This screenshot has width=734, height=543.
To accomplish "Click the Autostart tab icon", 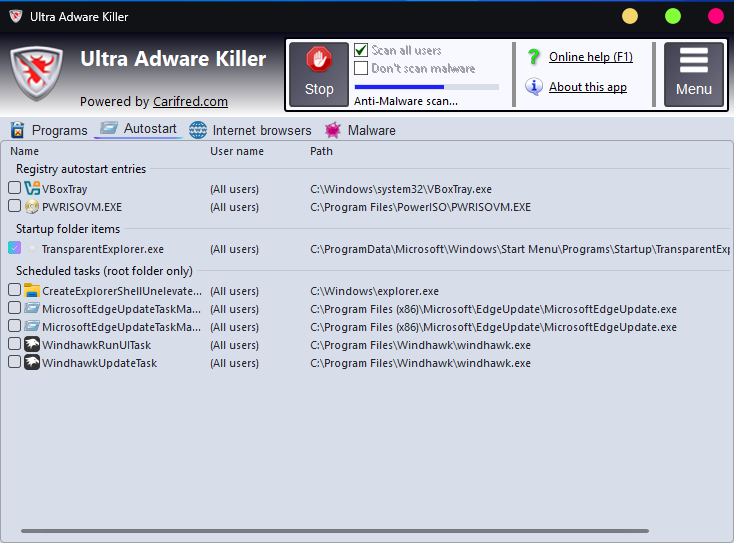I will point(109,128).
